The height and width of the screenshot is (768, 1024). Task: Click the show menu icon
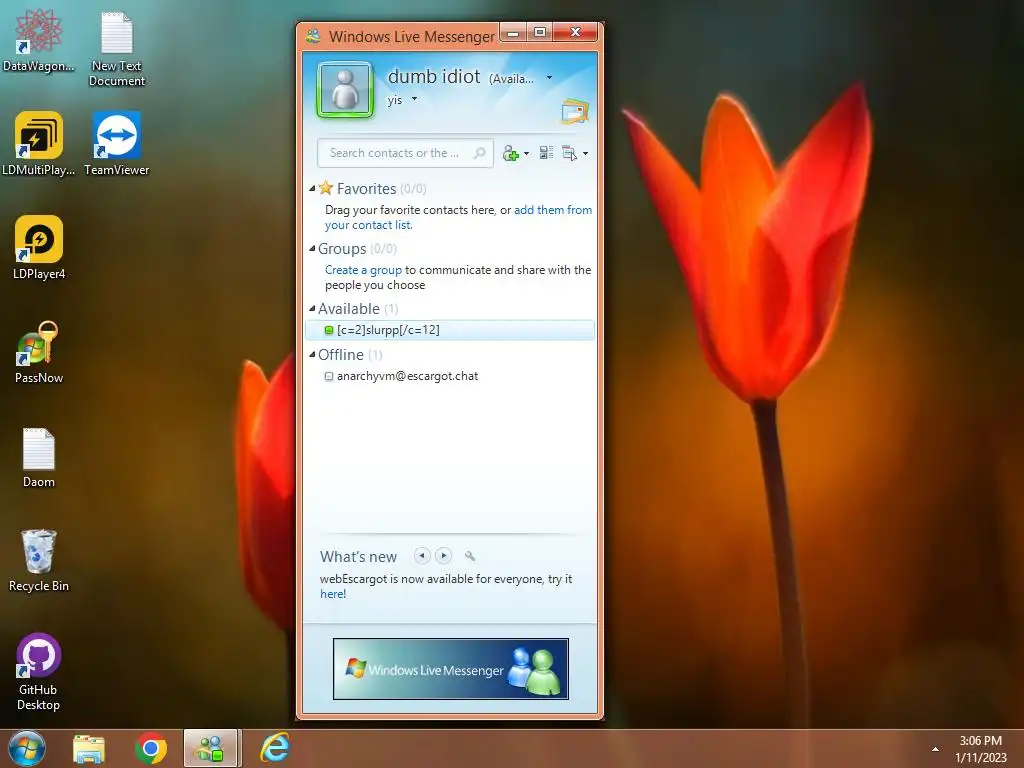coord(569,153)
